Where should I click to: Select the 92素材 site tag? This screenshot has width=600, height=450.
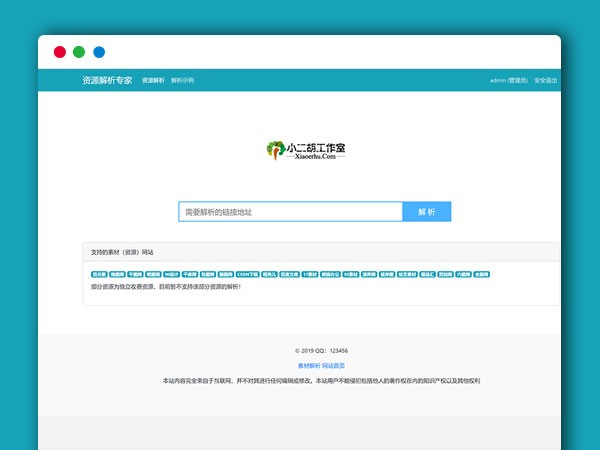pyautogui.click(x=350, y=274)
